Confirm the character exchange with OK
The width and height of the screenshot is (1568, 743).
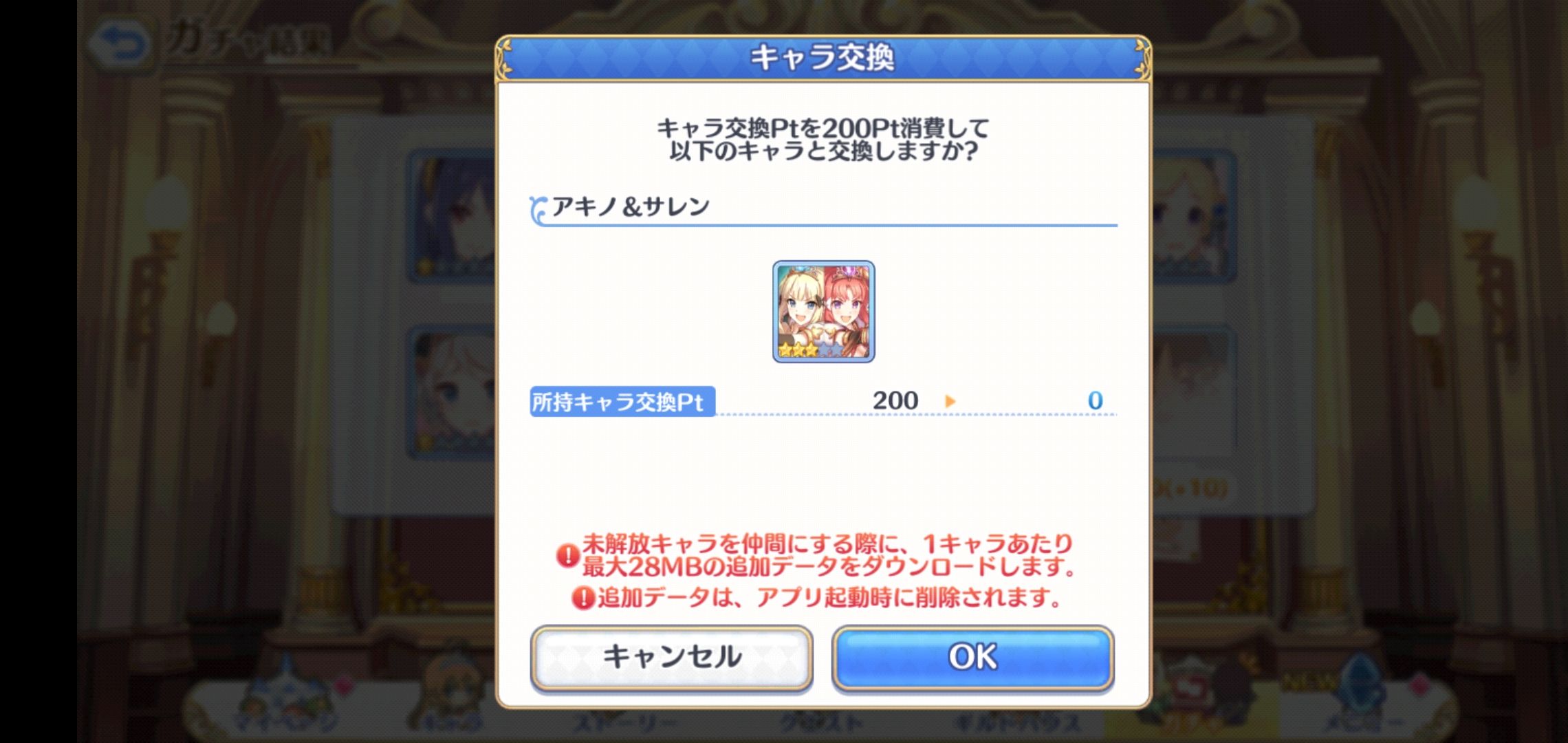(972, 658)
